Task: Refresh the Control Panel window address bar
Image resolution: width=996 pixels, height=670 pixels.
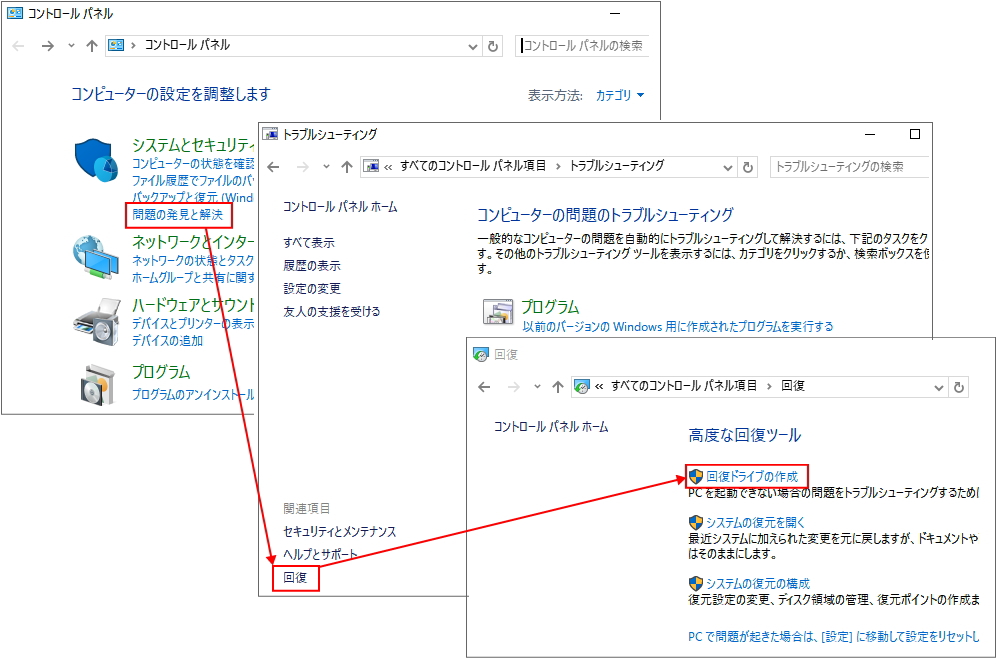Action: (x=492, y=46)
